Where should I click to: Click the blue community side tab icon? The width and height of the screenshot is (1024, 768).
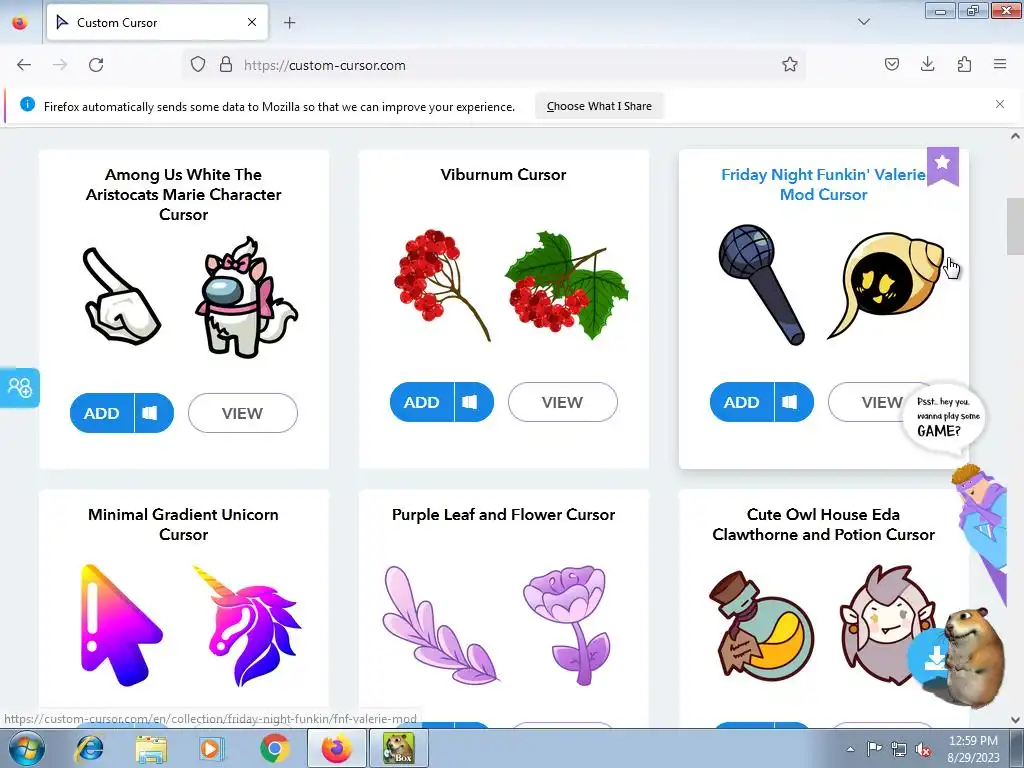[x=20, y=388]
